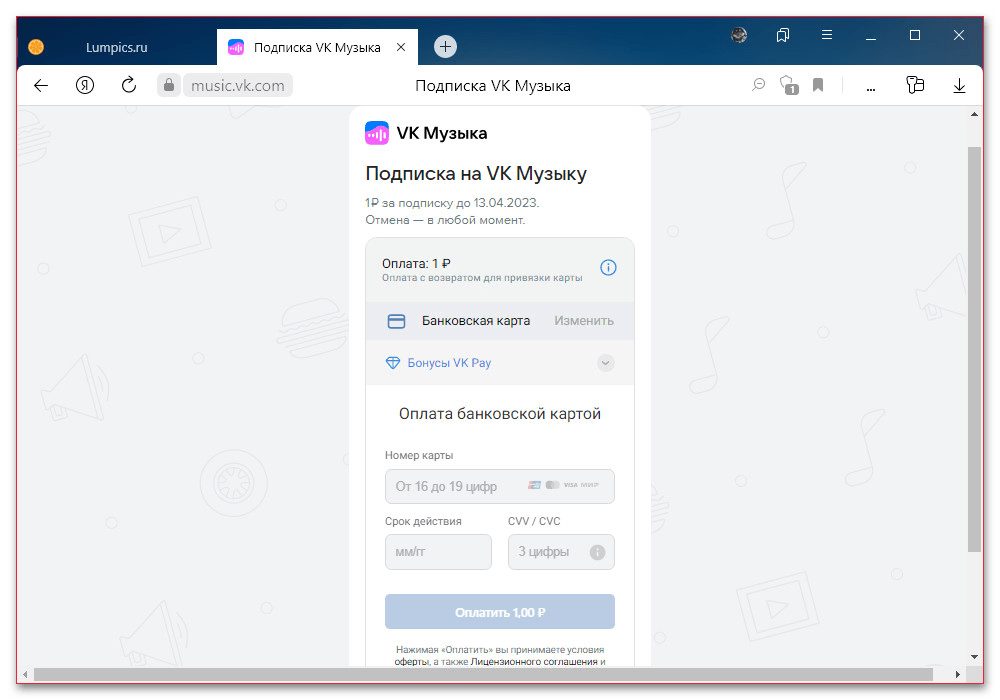The width and height of the screenshot is (1000, 700).
Task: Click the Оплатить 1,00 ₽ button
Action: pyautogui.click(x=500, y=612)
